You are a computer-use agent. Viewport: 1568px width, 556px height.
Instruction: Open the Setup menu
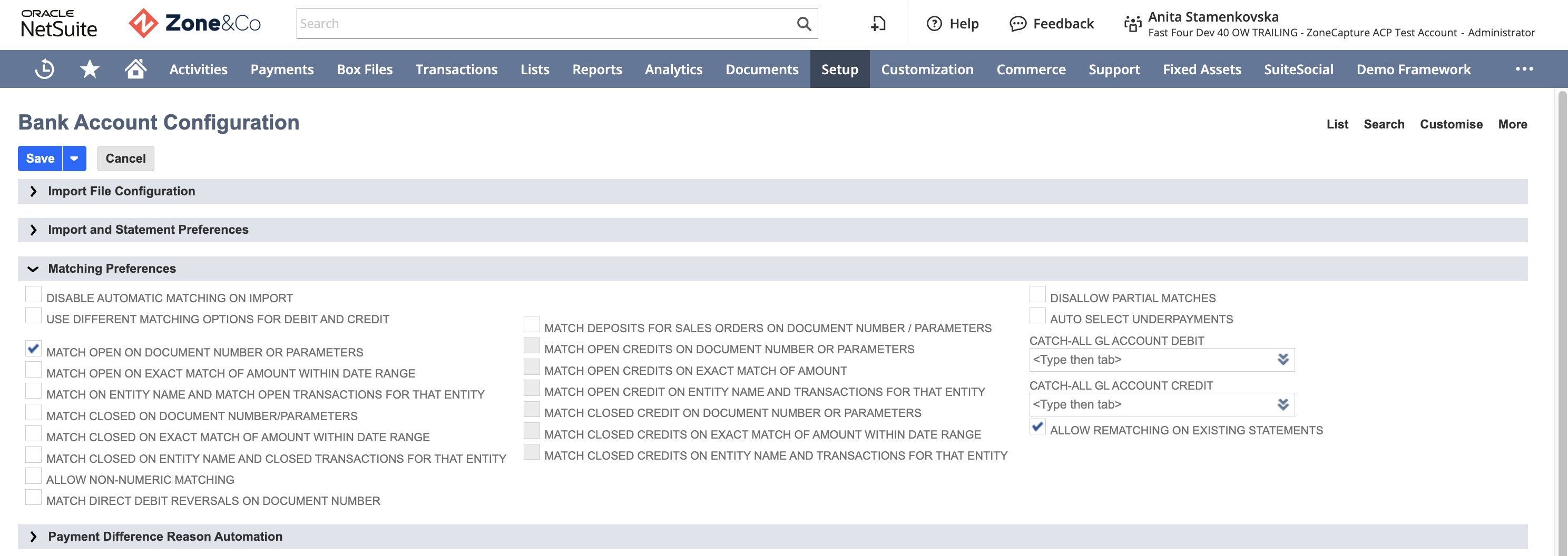[x=840, y=69]
